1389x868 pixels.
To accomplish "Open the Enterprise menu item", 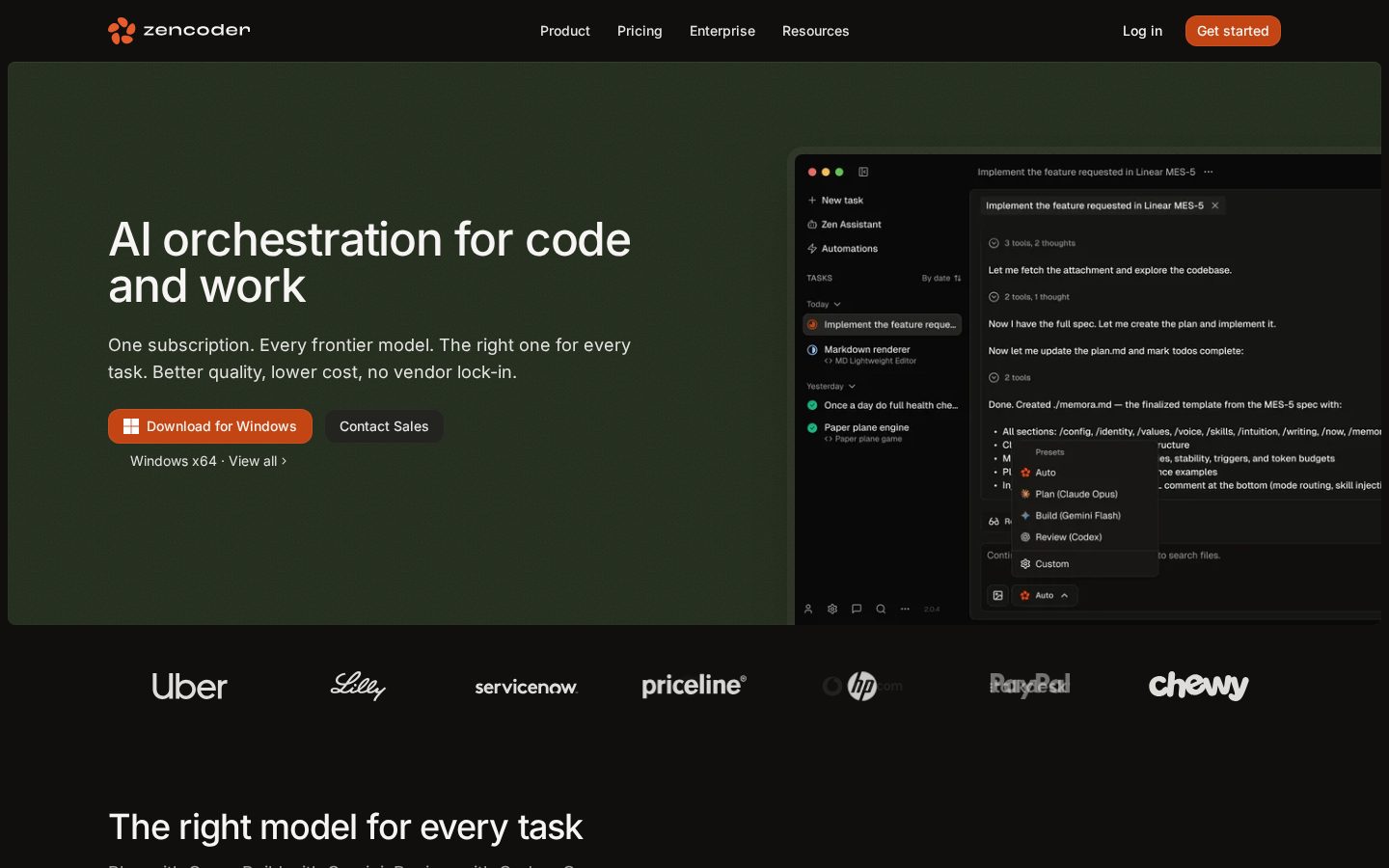I will [722, 31].
